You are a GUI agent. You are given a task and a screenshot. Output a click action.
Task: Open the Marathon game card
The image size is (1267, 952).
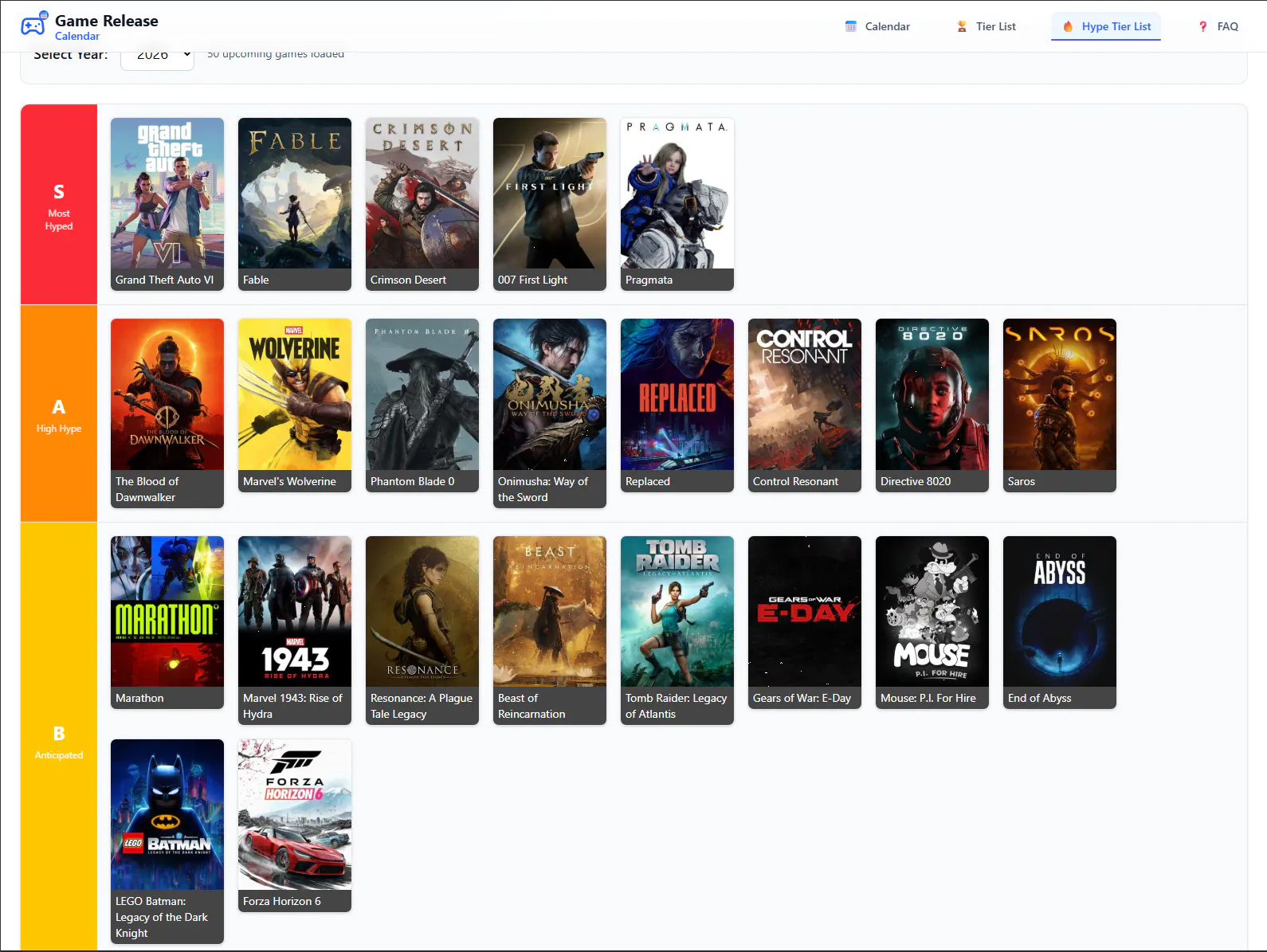pos(167,622)
